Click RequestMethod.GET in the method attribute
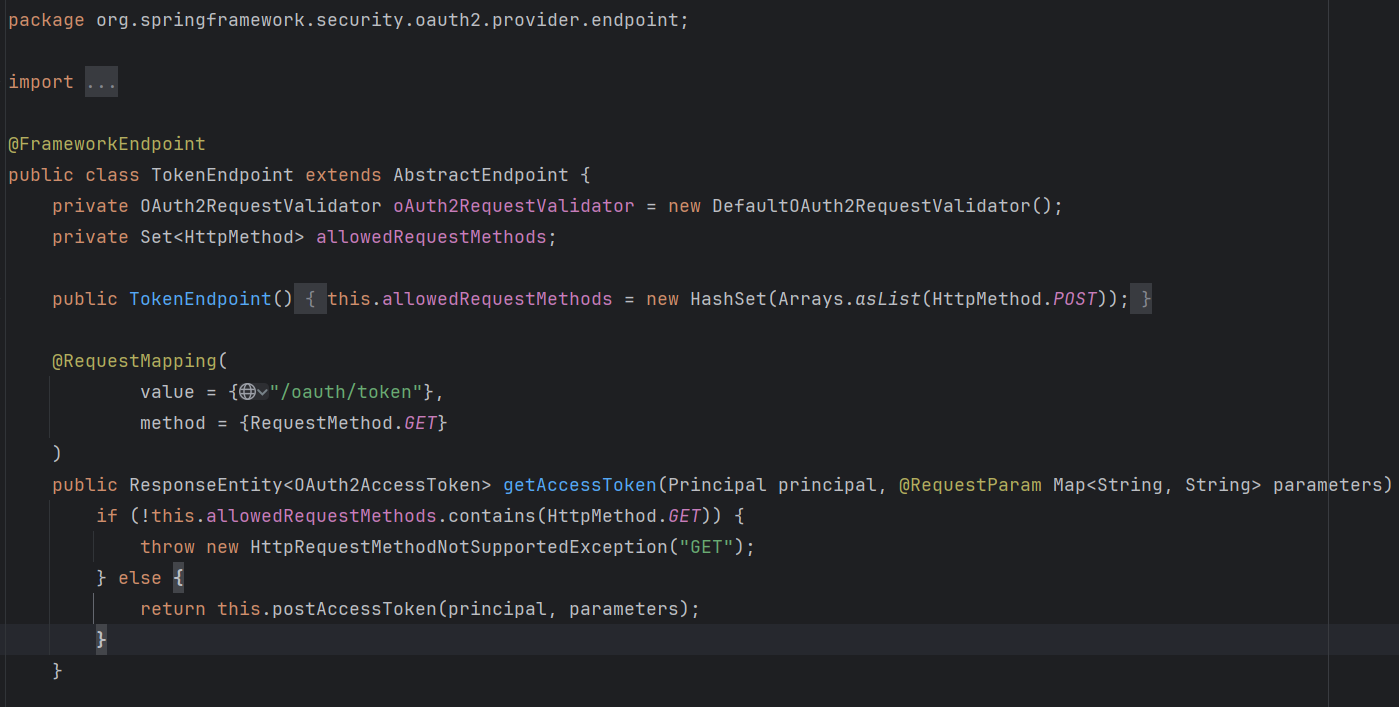 [x=343, y=423]
